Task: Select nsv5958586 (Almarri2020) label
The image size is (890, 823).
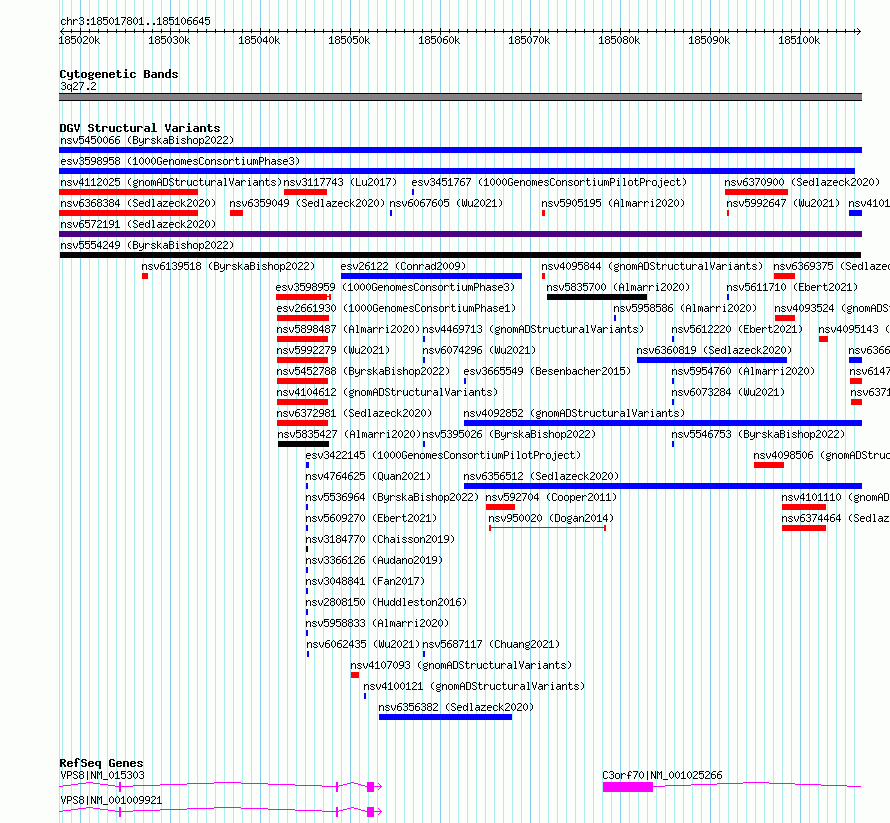Action: [685, 308]
